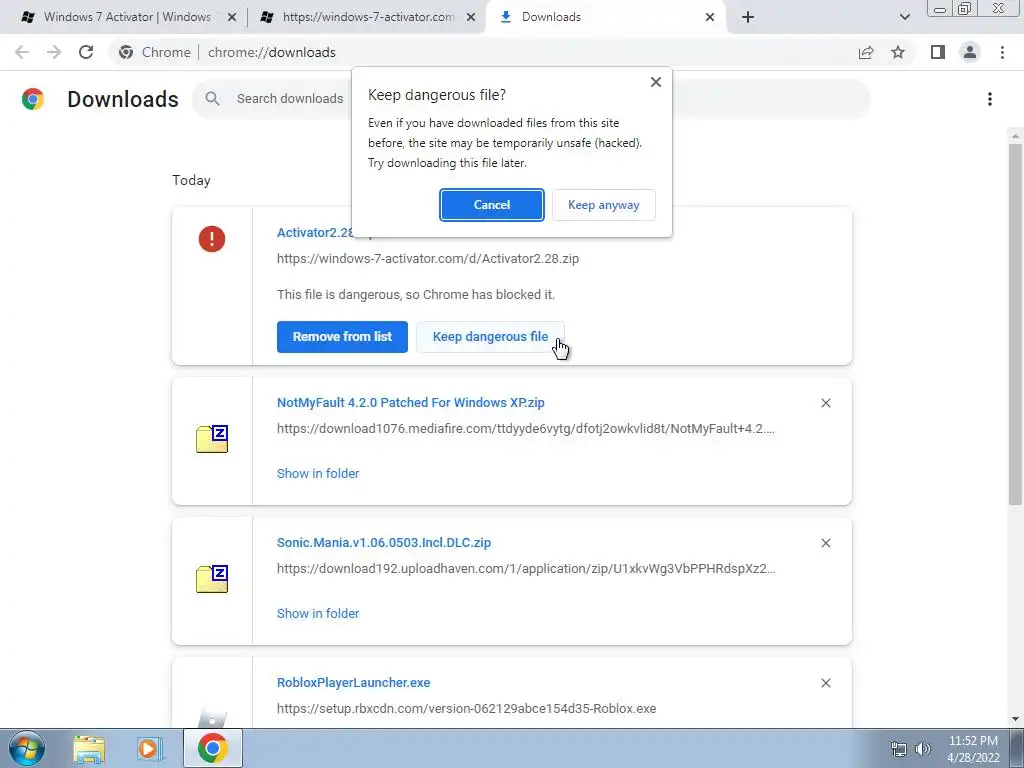1024x768 pixels.
Task: Click the browser forward arrow
Action: coord(54,52)
